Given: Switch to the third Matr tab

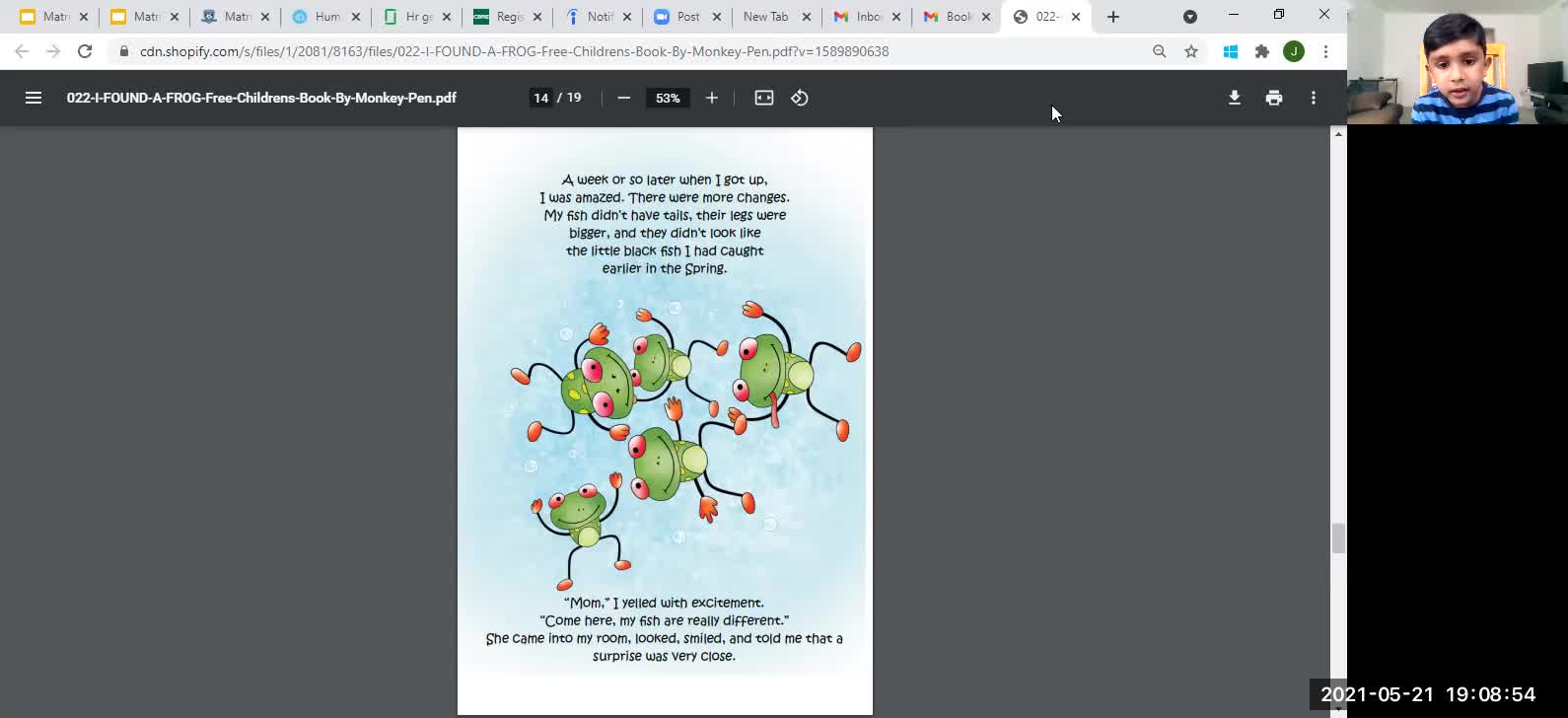Looking at the screenshot, I should [x=236, y=17].
